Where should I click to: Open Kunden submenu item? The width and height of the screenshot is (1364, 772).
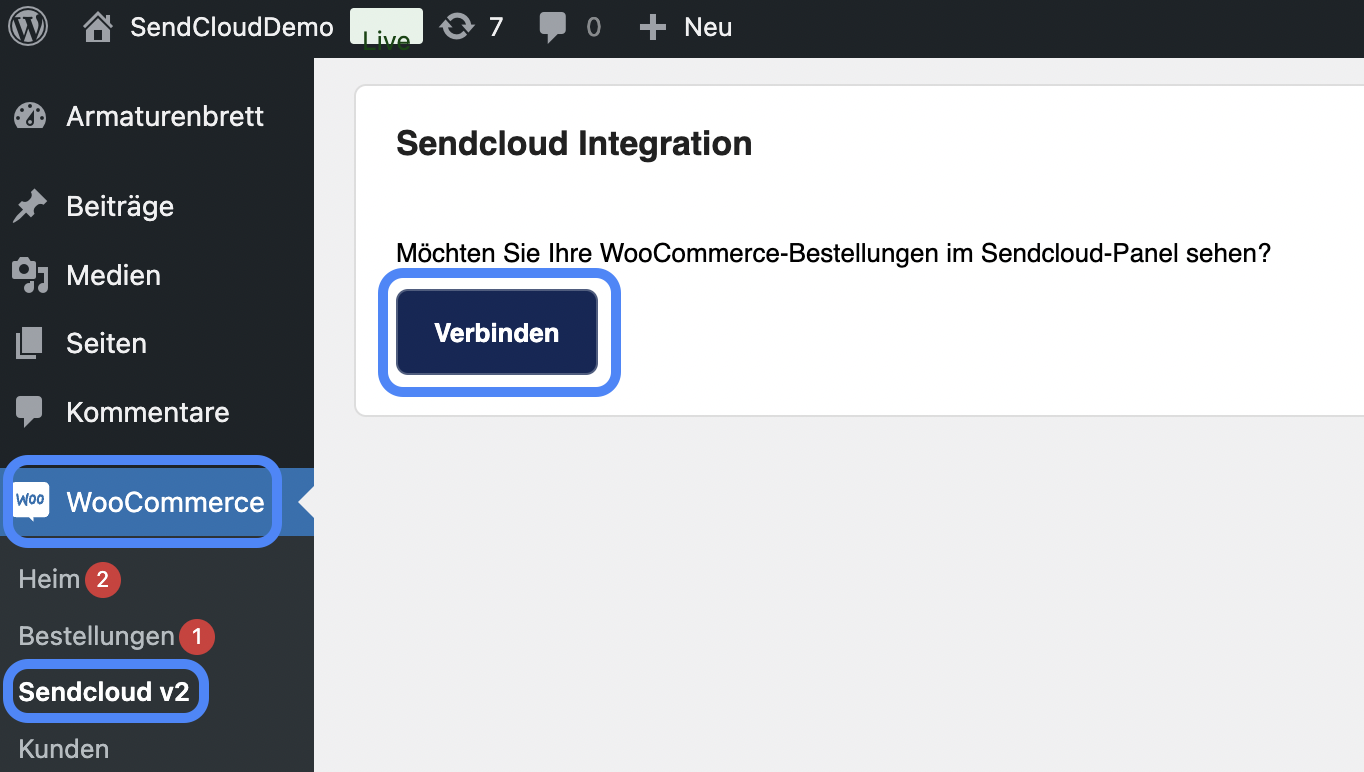(x=64, y=749)
